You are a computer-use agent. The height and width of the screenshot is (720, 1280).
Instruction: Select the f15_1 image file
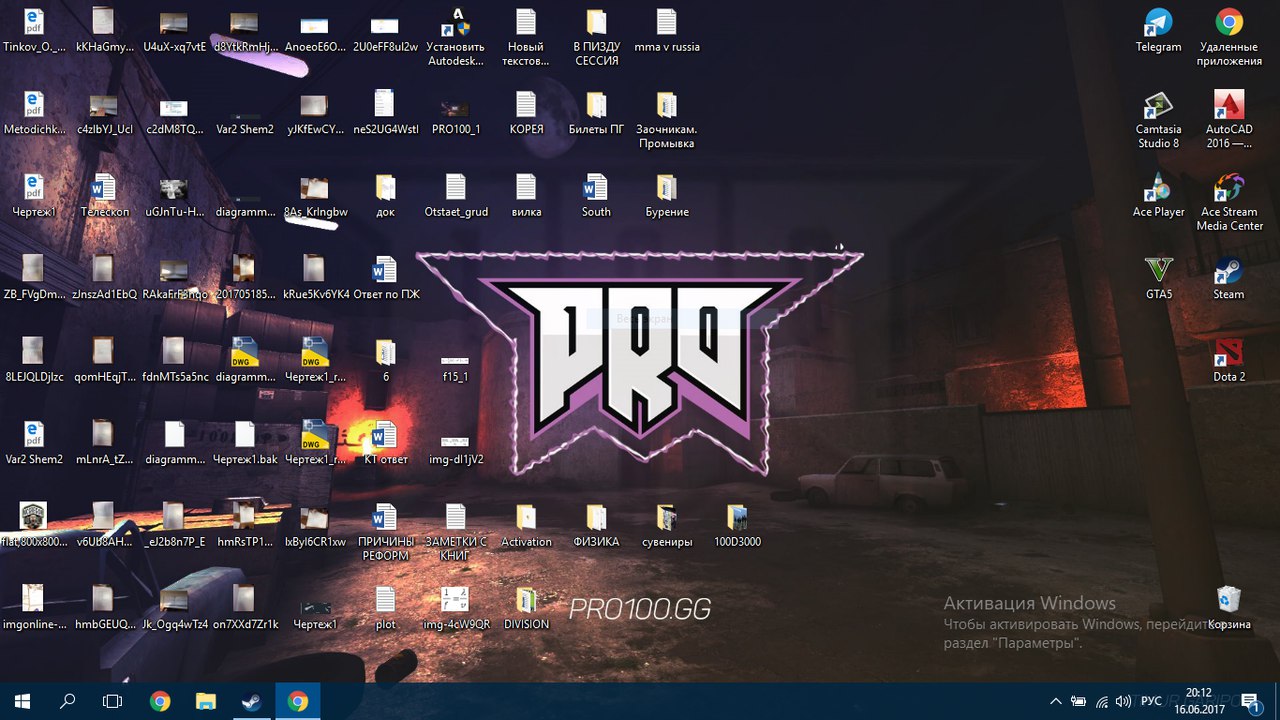[455, 368]
